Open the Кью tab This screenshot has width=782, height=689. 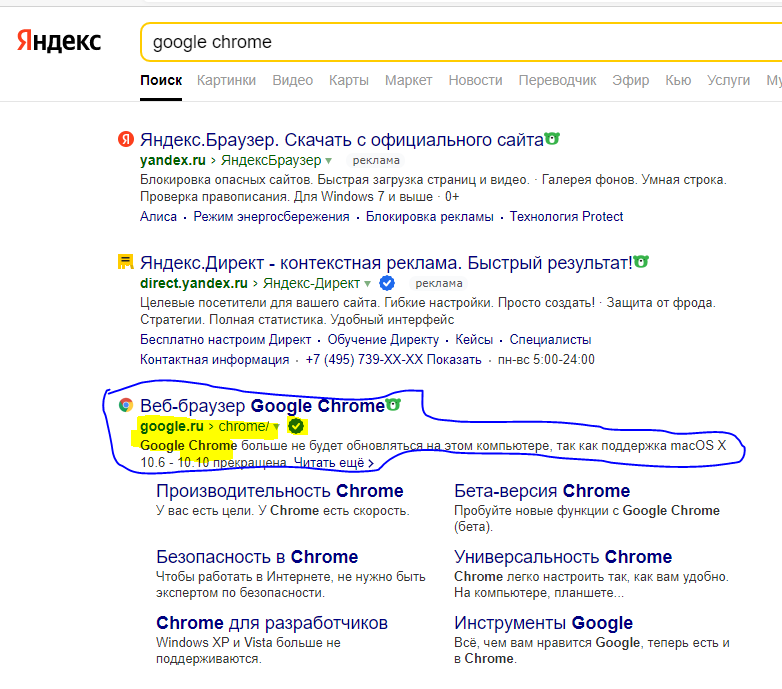pos(678,80)
